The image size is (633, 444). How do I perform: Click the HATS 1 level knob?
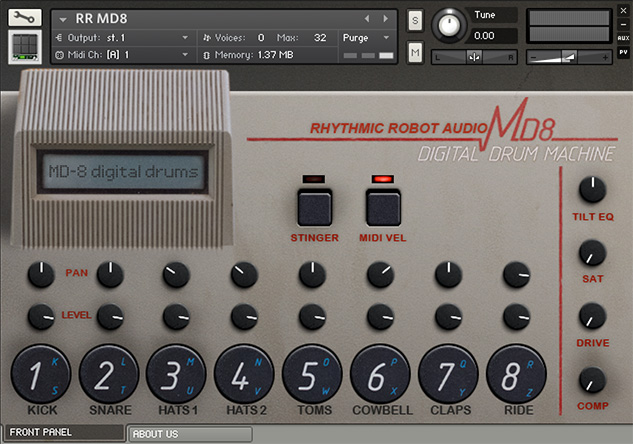click(176, 316)
